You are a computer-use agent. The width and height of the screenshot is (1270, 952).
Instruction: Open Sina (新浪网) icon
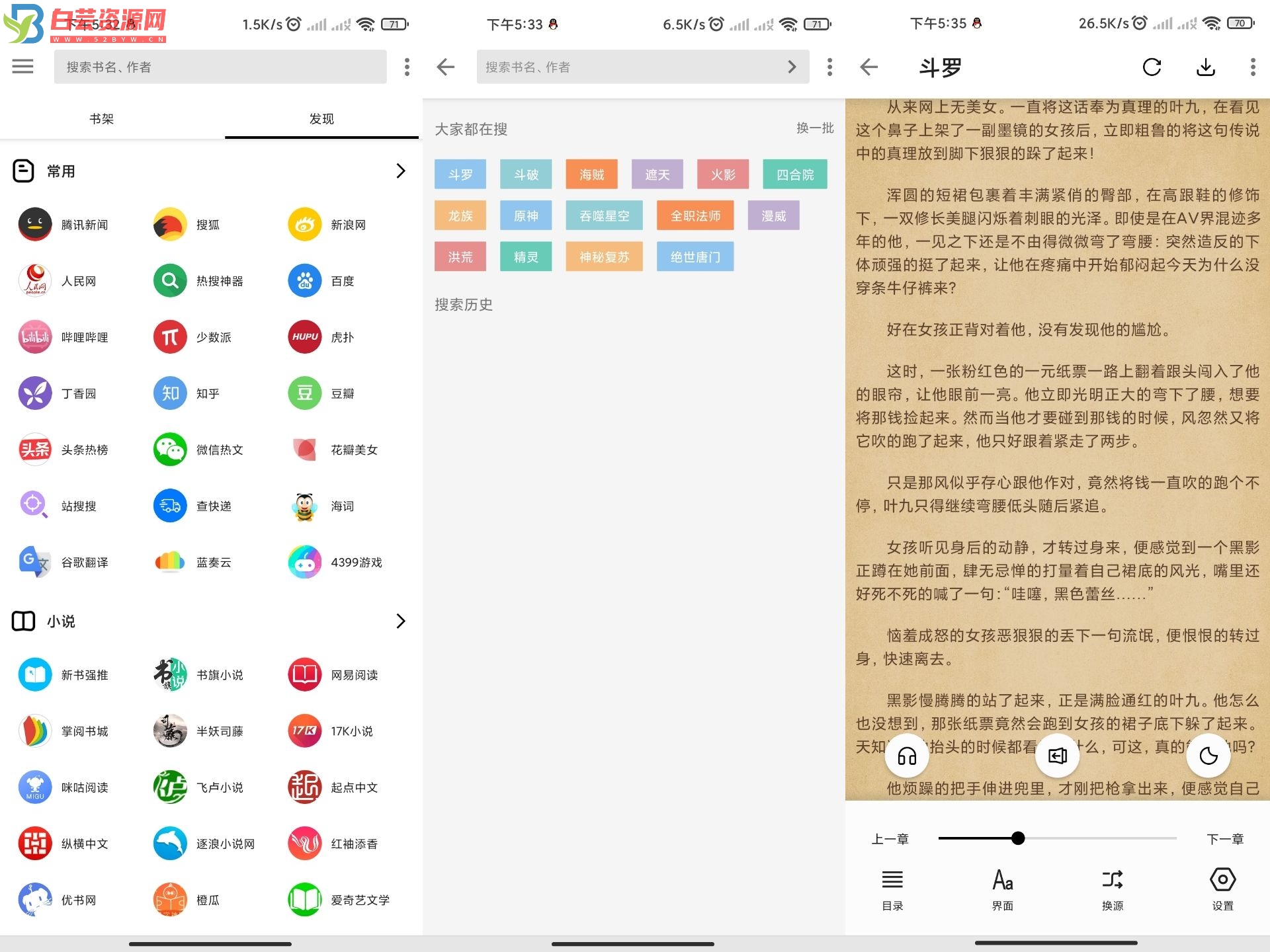point(305,225)
